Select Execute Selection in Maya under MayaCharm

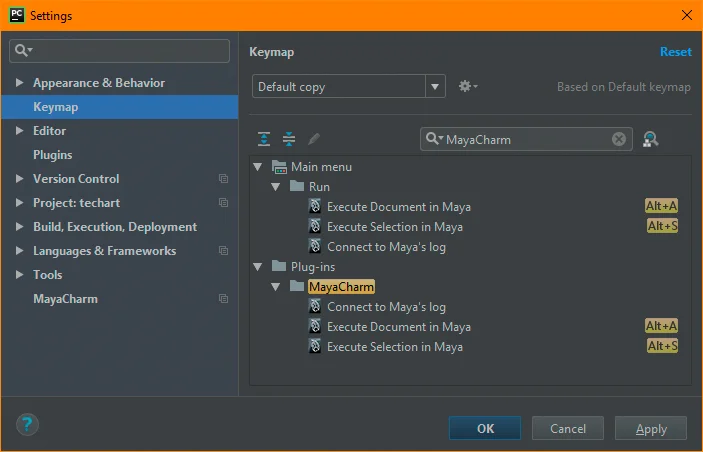point(395,347)
